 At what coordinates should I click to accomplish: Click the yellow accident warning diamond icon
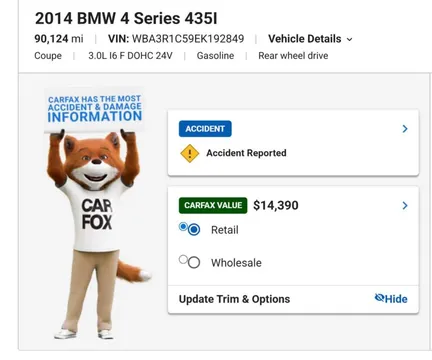coord(190,153)
